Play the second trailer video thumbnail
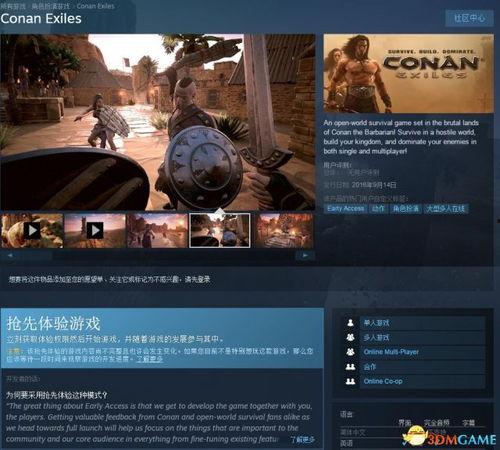Image resolution: width=500 pixels, height=450 pixels. [x=95, y=231]
